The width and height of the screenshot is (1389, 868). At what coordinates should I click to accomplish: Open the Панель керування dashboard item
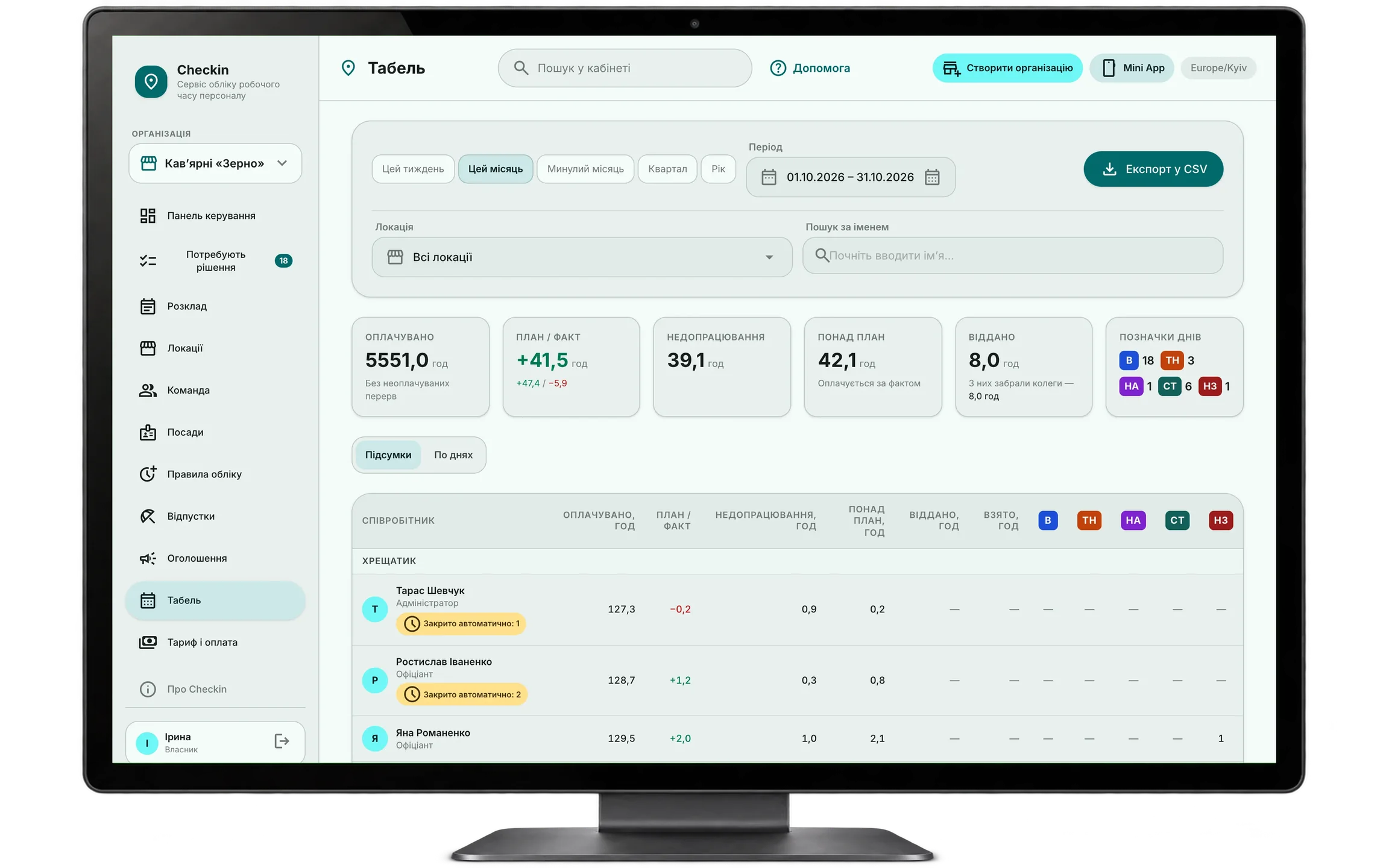pyautogui.click(x=215, y=216)
